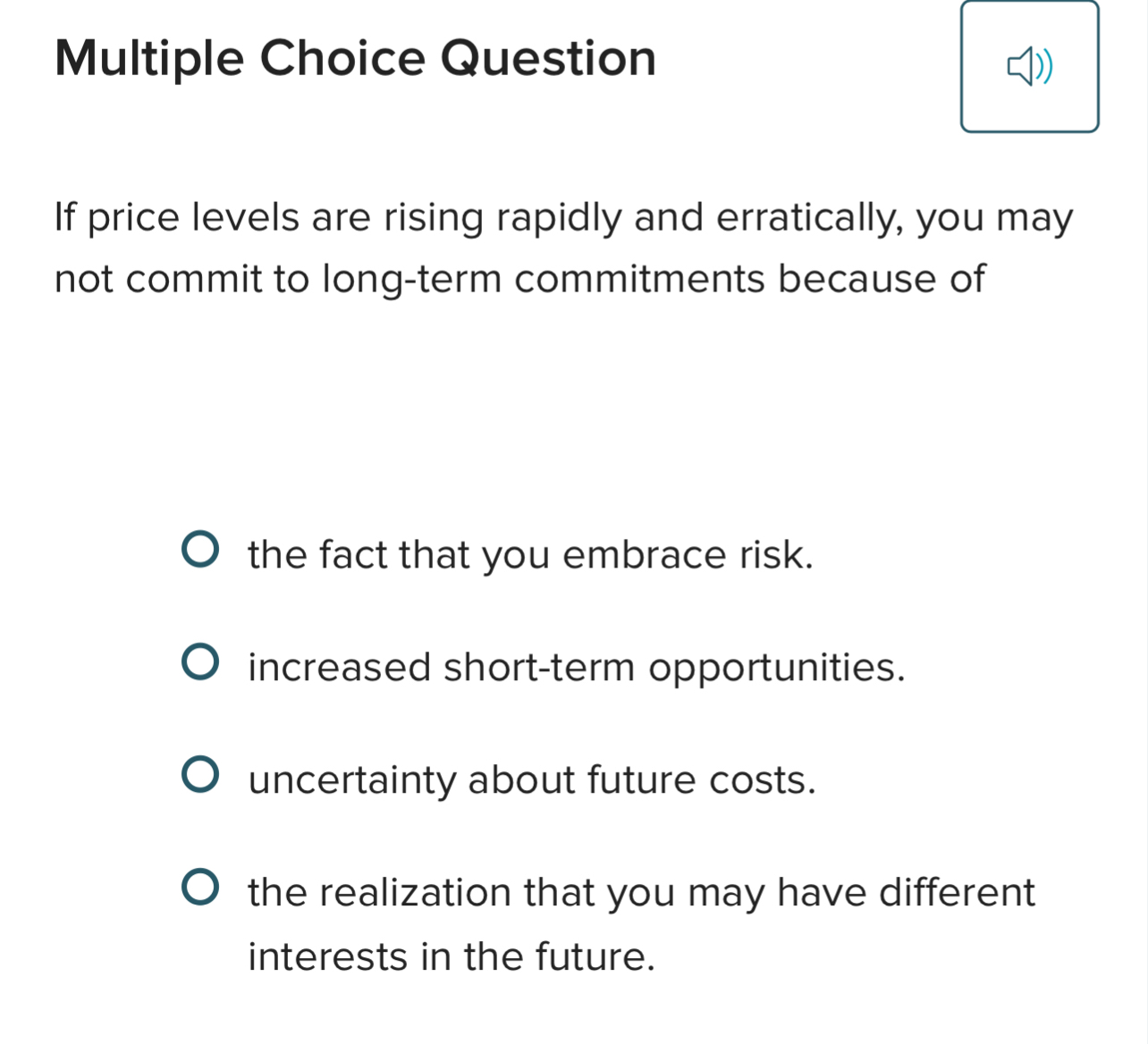
Task: Select the radio button for the last answer
Action: (202, 888)
